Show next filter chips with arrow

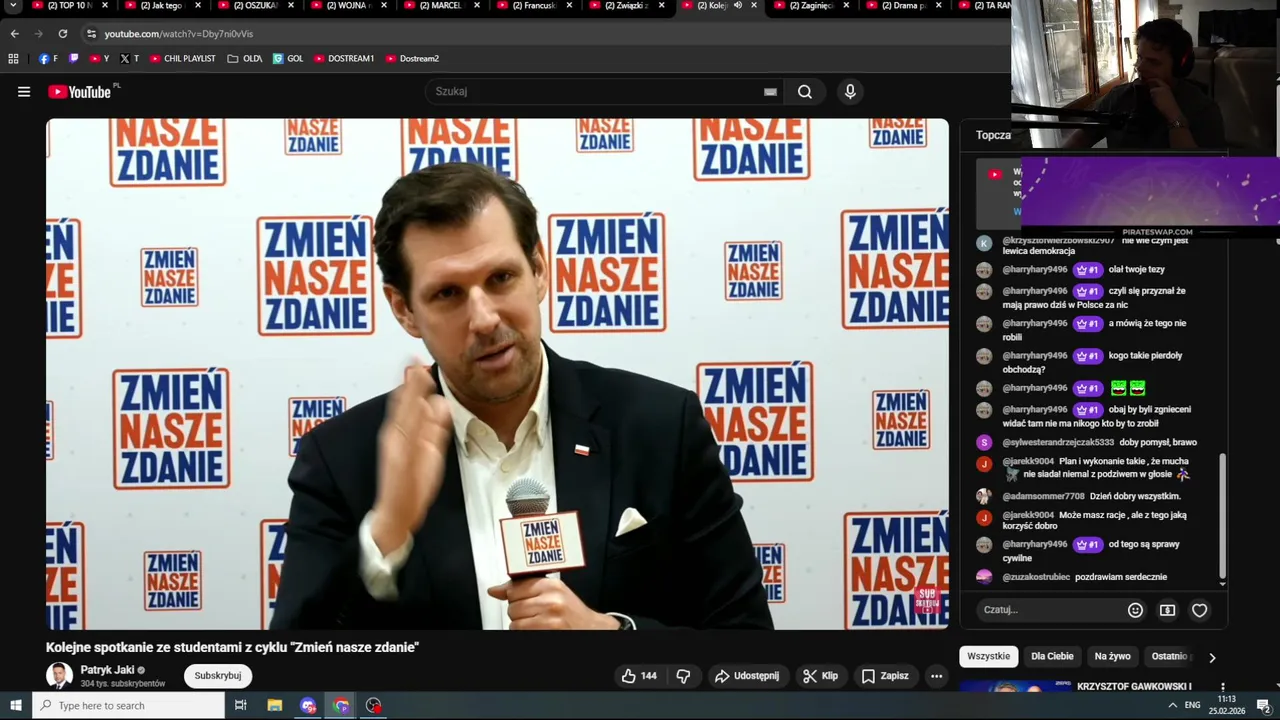click(1212, 658)
